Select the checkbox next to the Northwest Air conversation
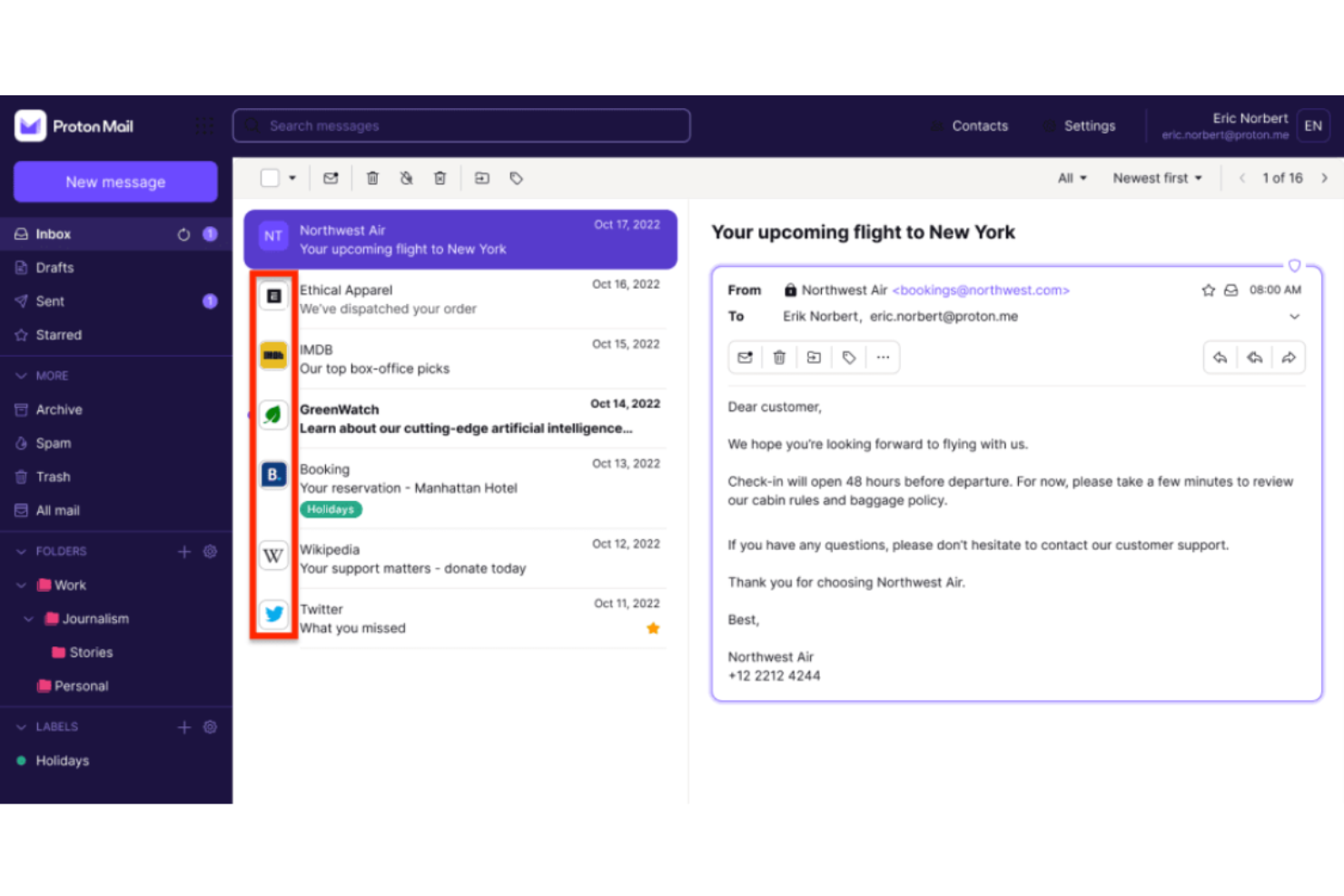This screenshot has height=896, width=1344. 273,236
